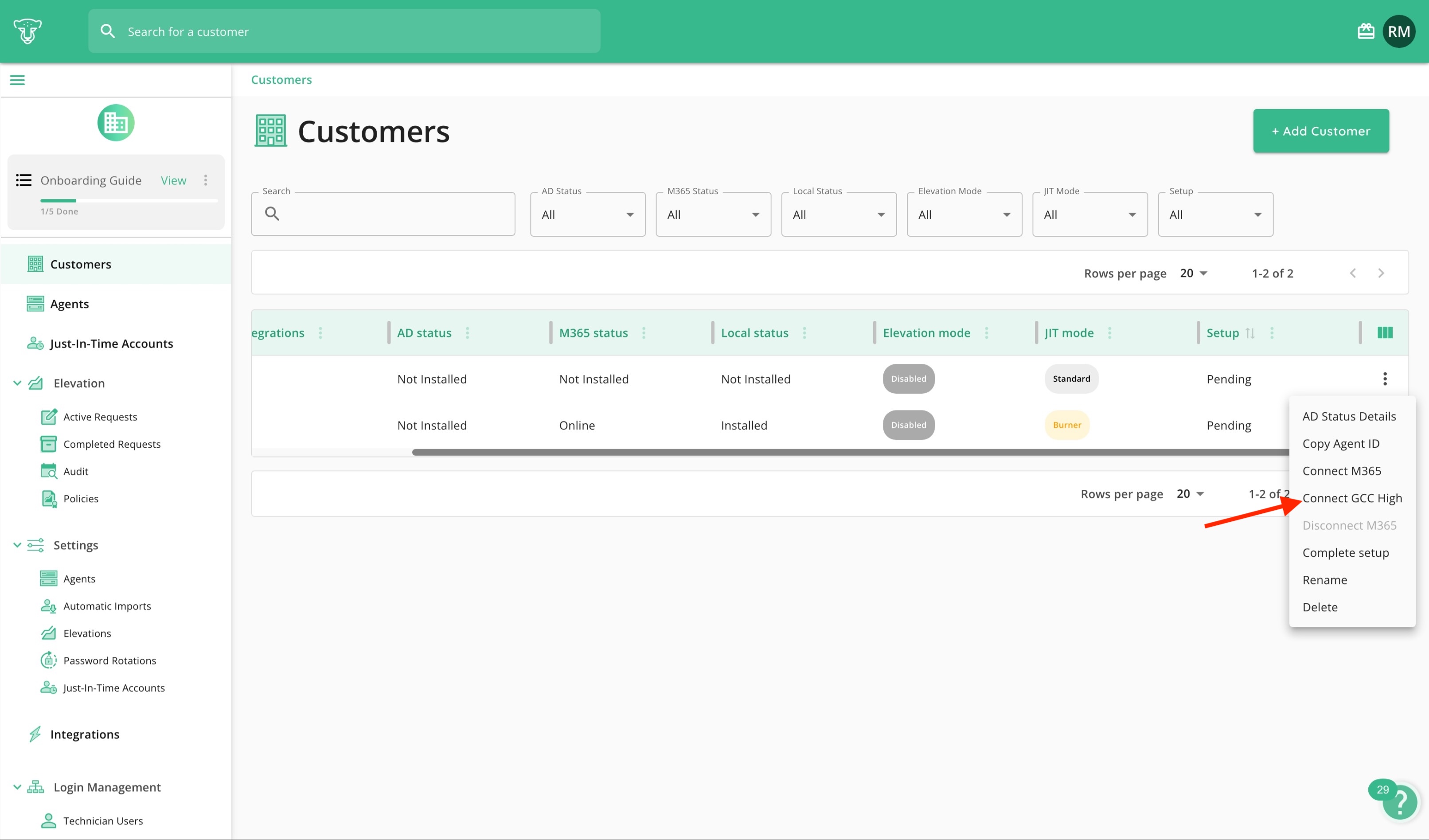The image size is (1429, 840).
Task: Collapse the Settings sidebar section
Action: tap(17, 545)
